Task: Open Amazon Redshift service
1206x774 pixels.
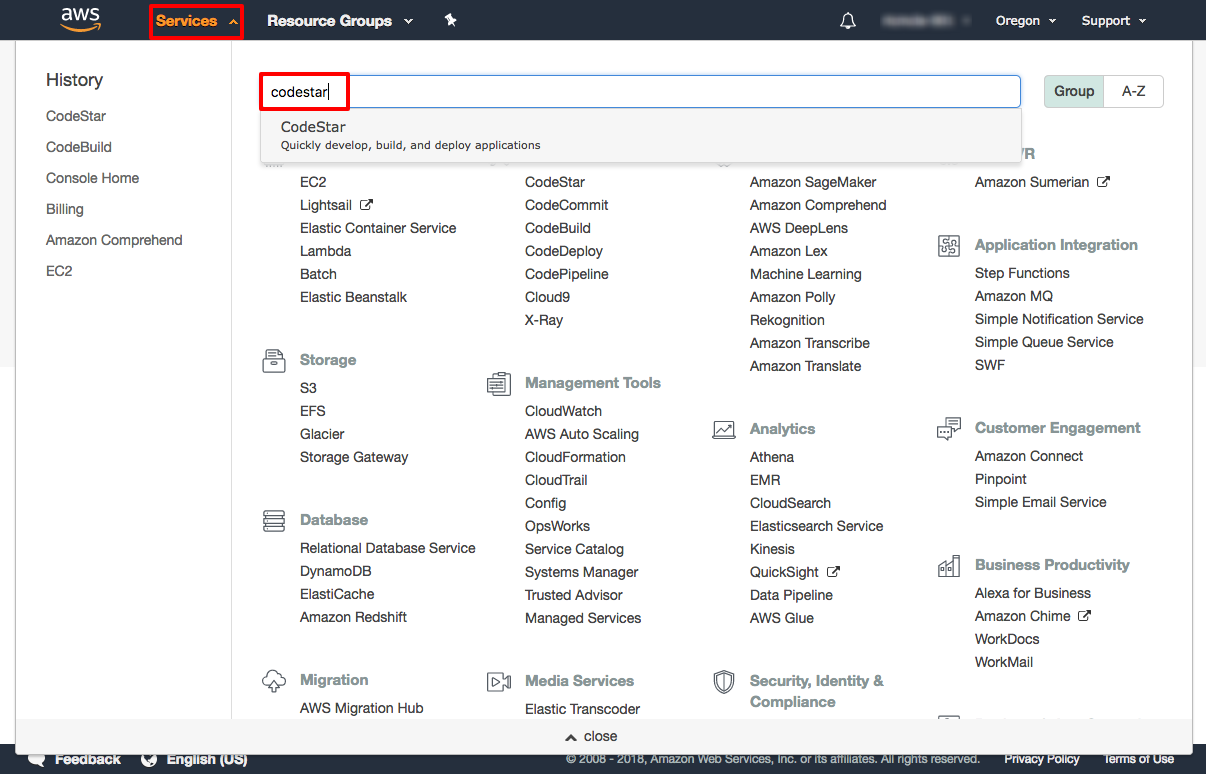Action: [x=353, y=617]
